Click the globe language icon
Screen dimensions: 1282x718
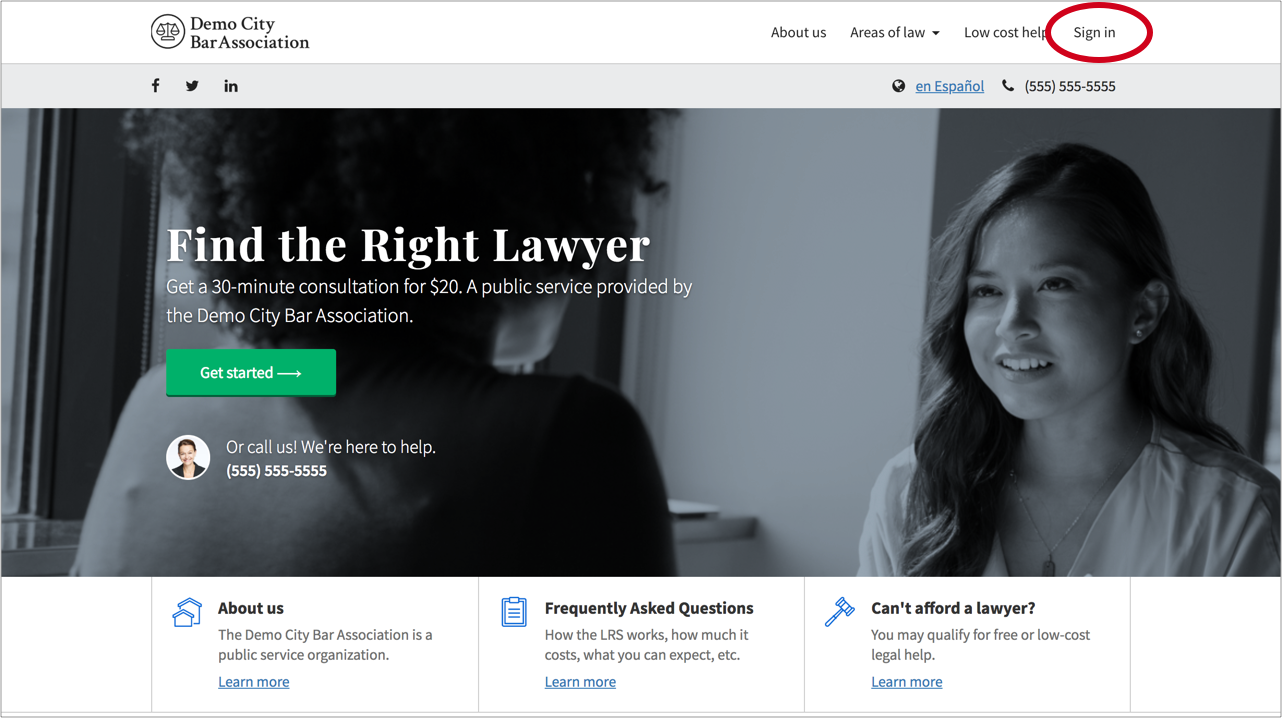pyautogui.click(x=899, y=86)
